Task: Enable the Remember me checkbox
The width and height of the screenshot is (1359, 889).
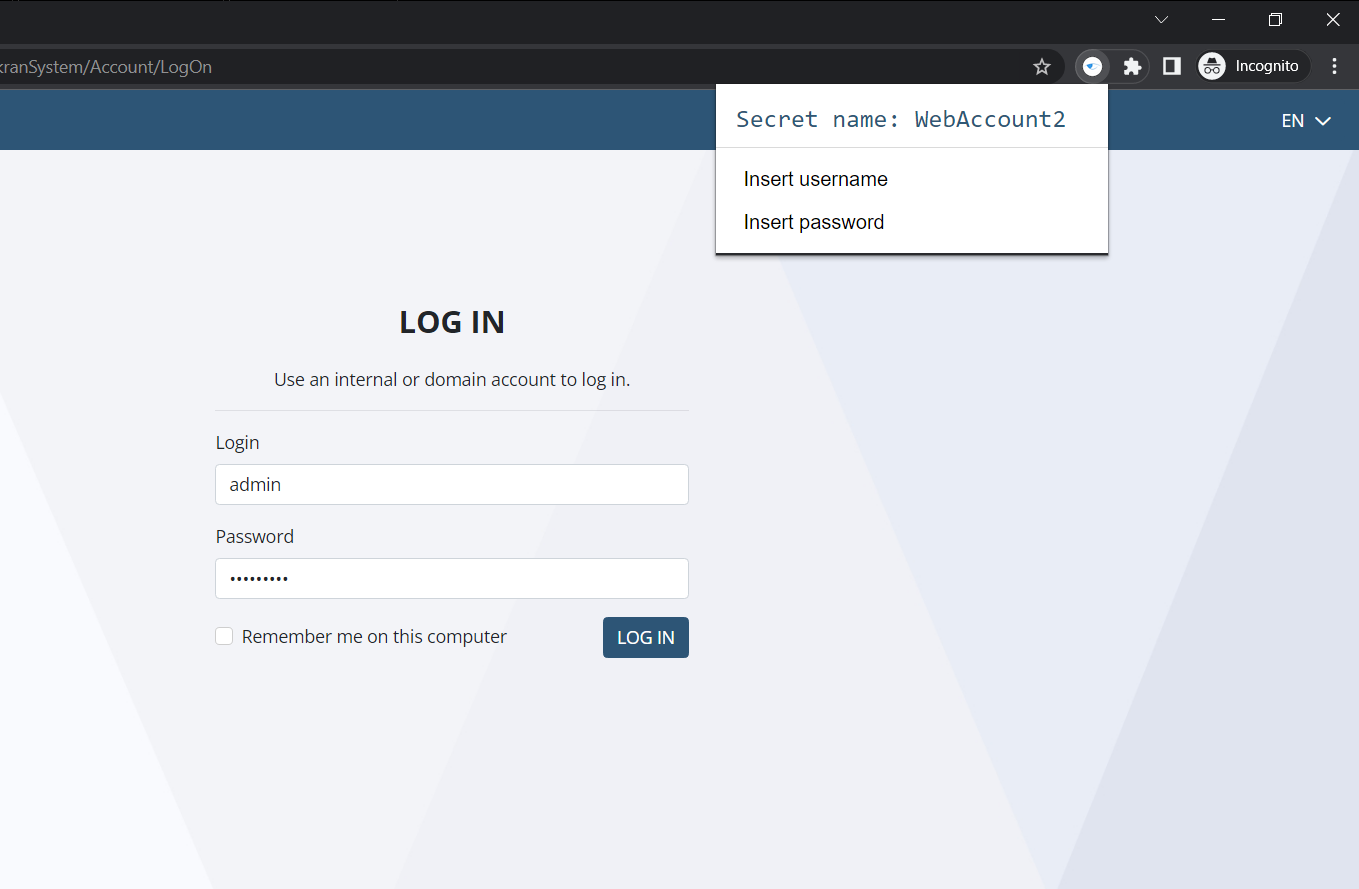Action: click(224, 637)
